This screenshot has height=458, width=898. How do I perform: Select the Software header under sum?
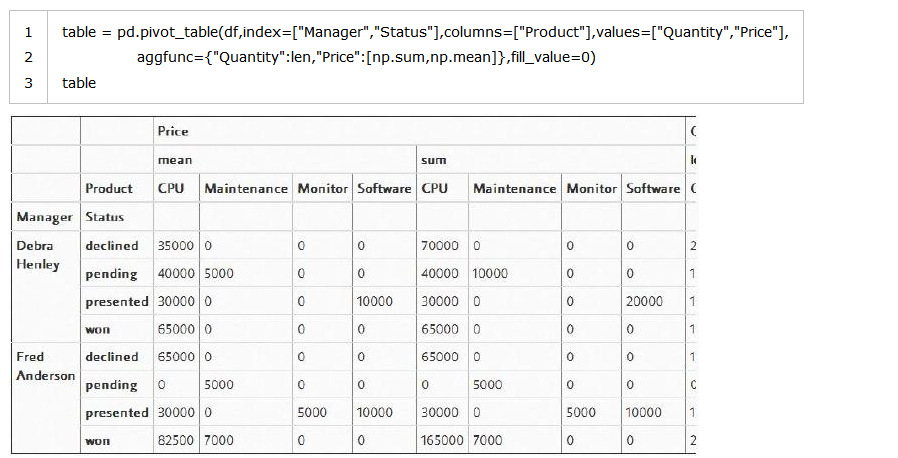point(653,188)
